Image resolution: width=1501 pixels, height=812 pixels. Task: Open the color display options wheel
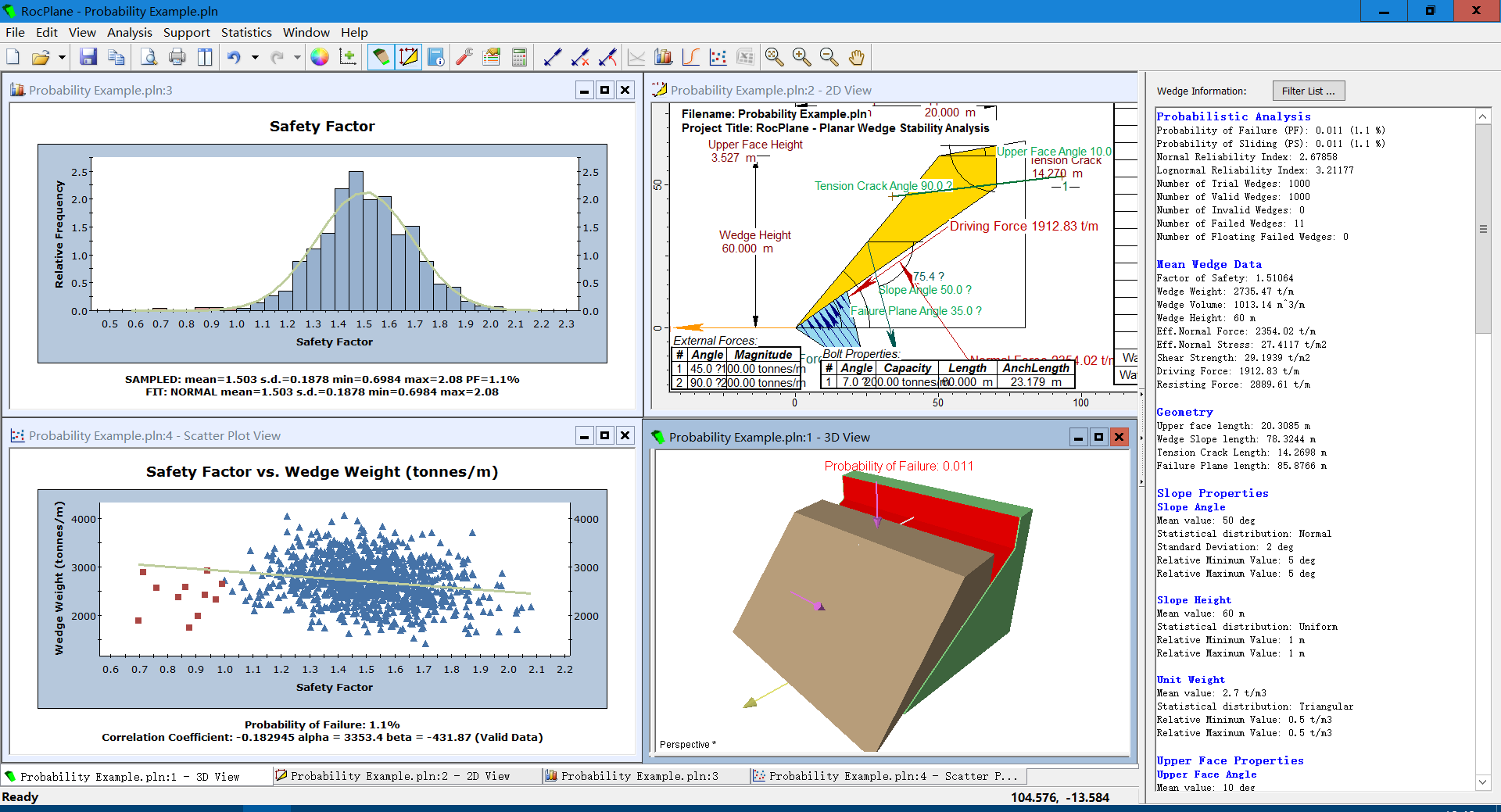click(320, 57)
